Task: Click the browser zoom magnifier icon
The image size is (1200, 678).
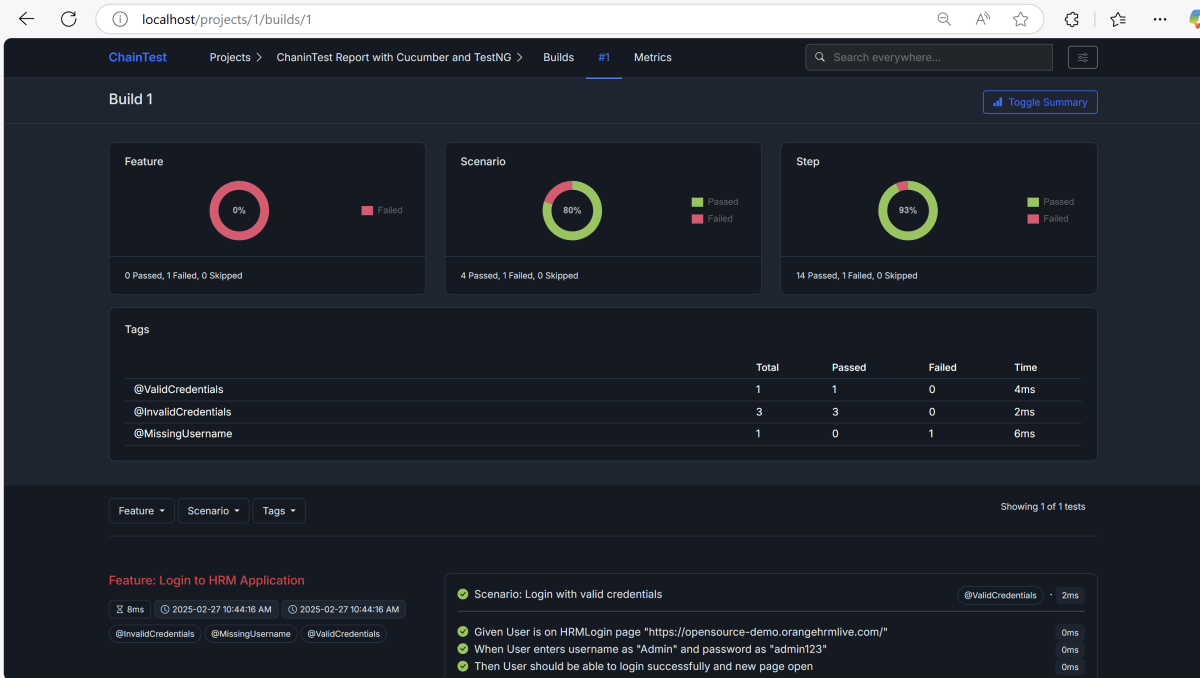Action: pyautogui.click(x=944, y=19)
